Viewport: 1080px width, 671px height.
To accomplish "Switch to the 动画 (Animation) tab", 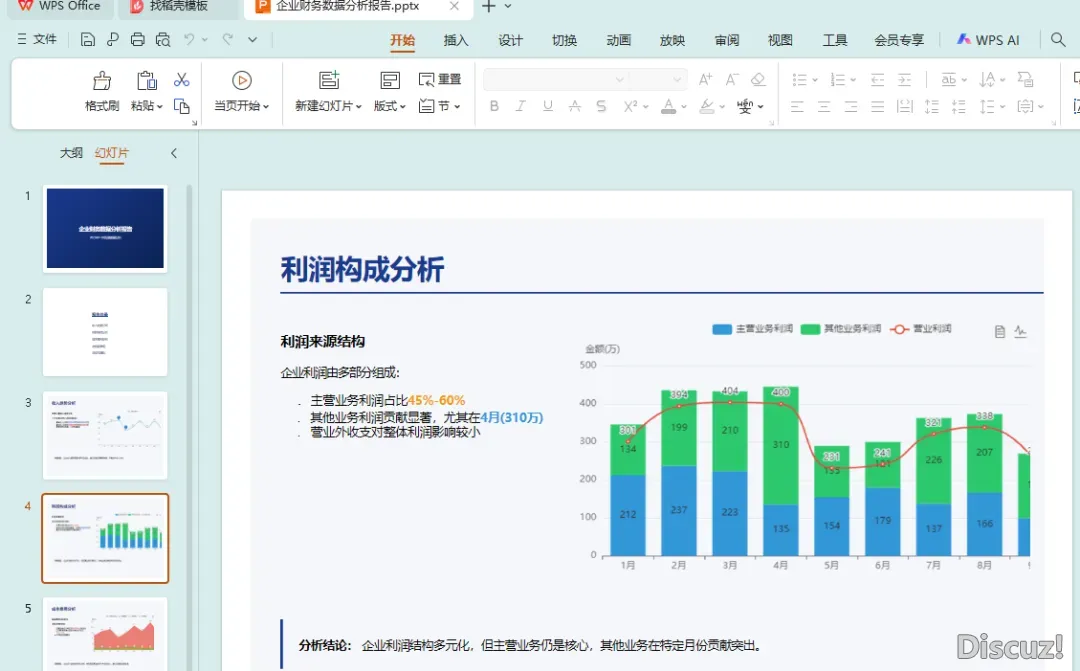I will click(618, 40).
